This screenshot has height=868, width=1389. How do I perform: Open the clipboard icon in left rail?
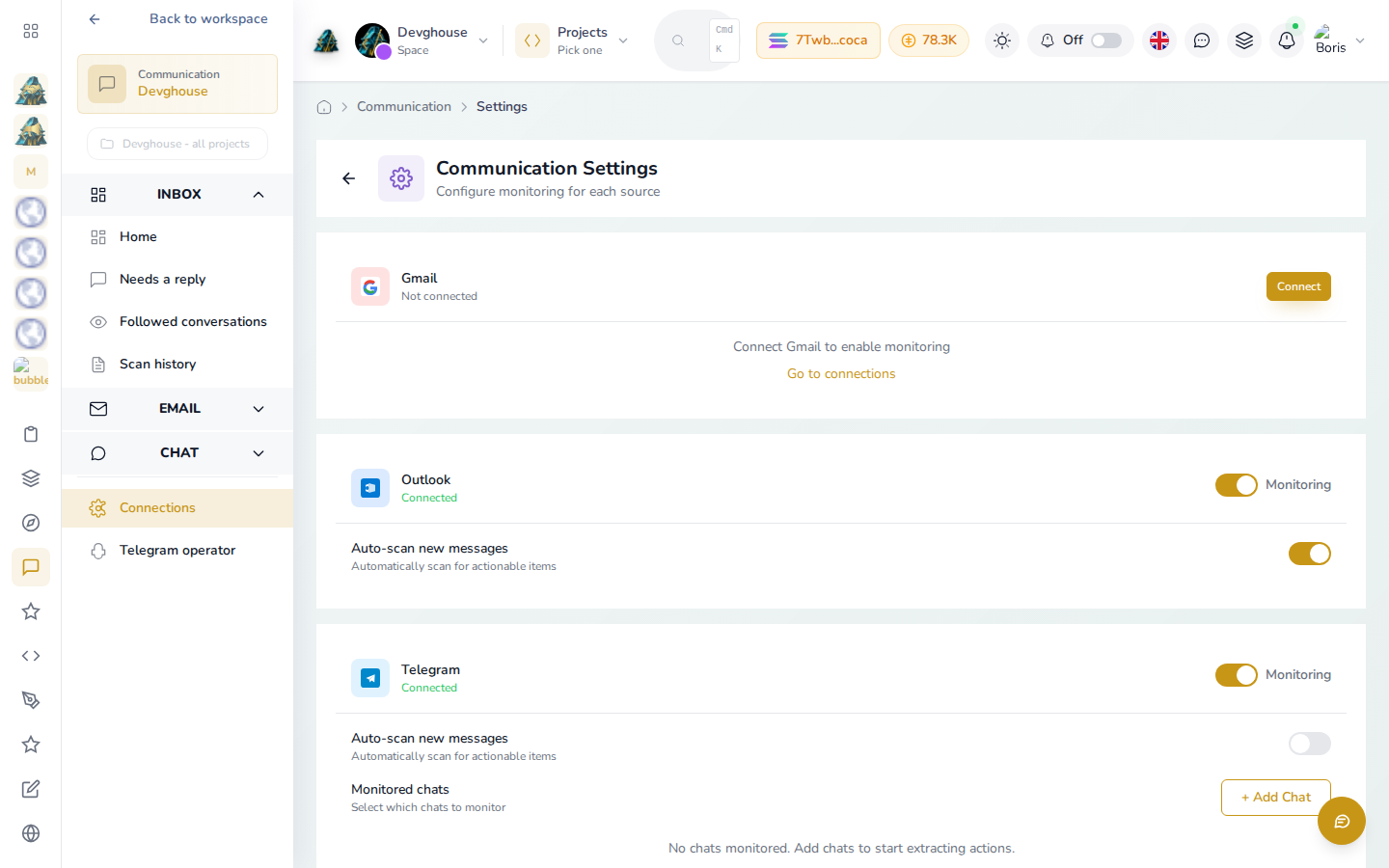[x=31, y=434]
